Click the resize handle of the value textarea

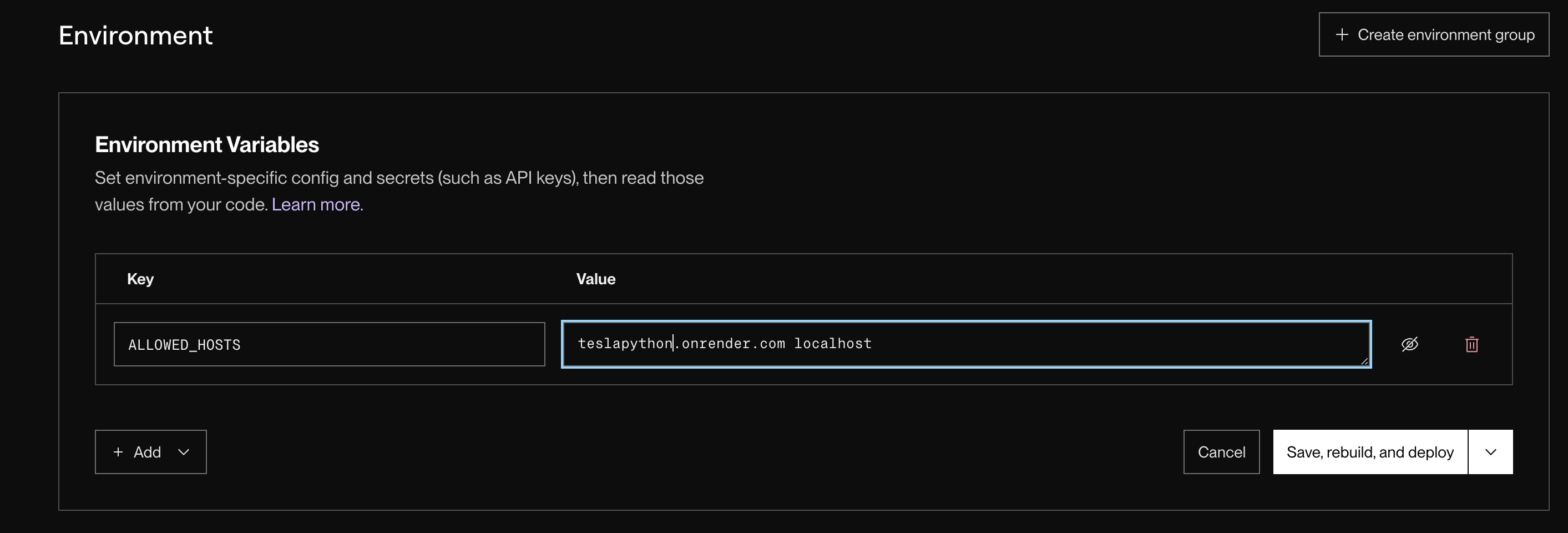[x=1364, y=361]
